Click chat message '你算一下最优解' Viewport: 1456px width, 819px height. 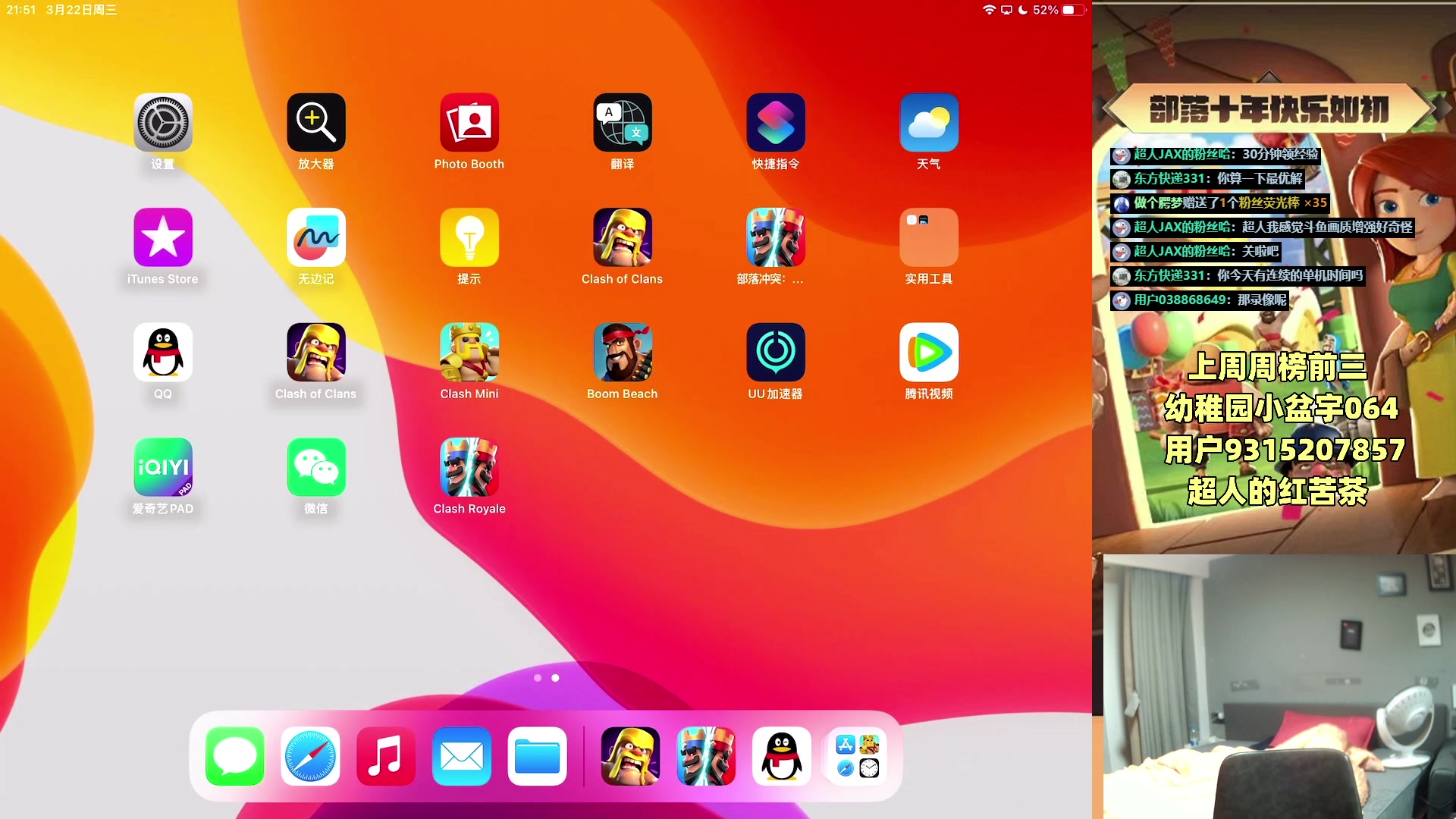pyautogui.click(x=1260, y=178)
